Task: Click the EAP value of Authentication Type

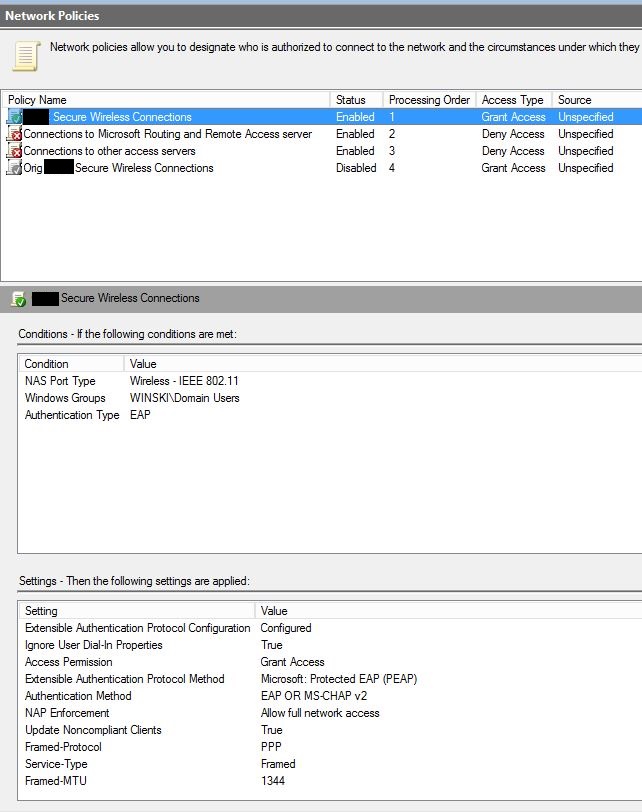Action: [140, 415]
